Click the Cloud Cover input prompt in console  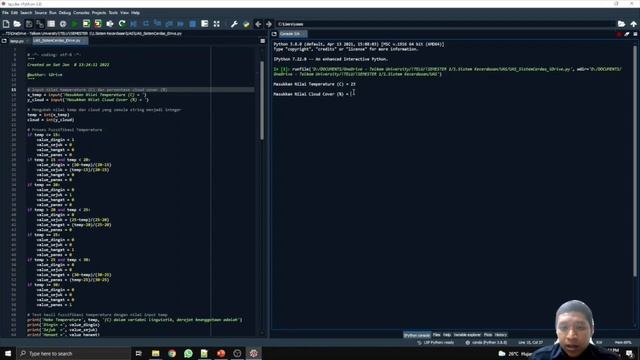(312, 94)
